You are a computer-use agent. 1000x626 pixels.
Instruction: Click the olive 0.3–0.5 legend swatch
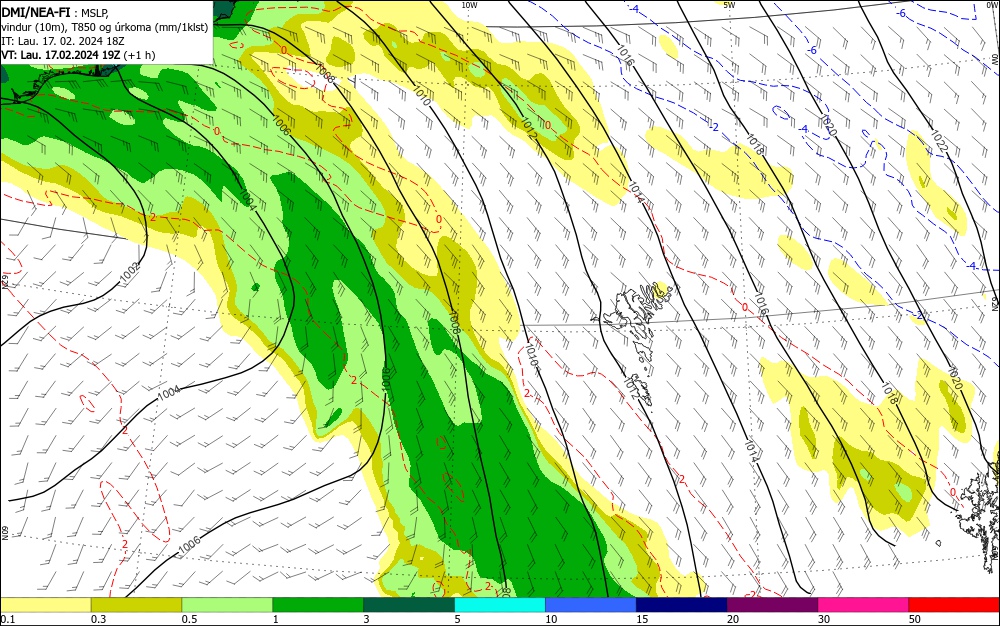[136, 605]
